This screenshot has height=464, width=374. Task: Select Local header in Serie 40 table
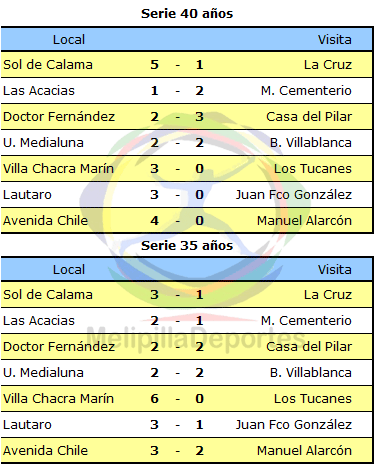[x=69, y=40]
